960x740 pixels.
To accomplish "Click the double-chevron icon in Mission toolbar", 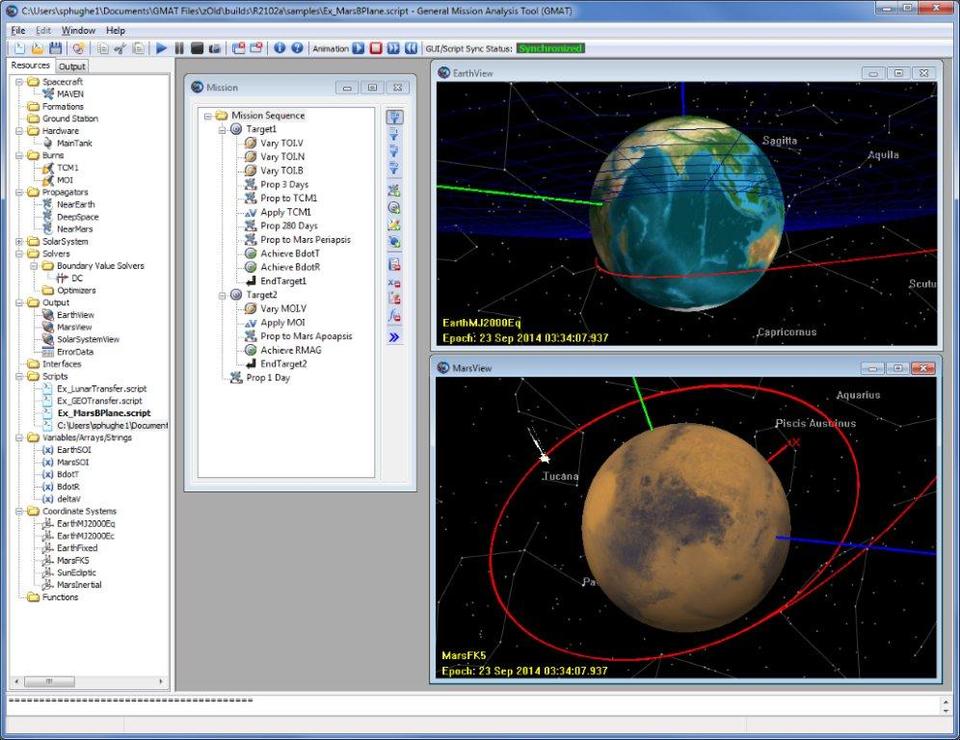I will click(x=394, y=337).
